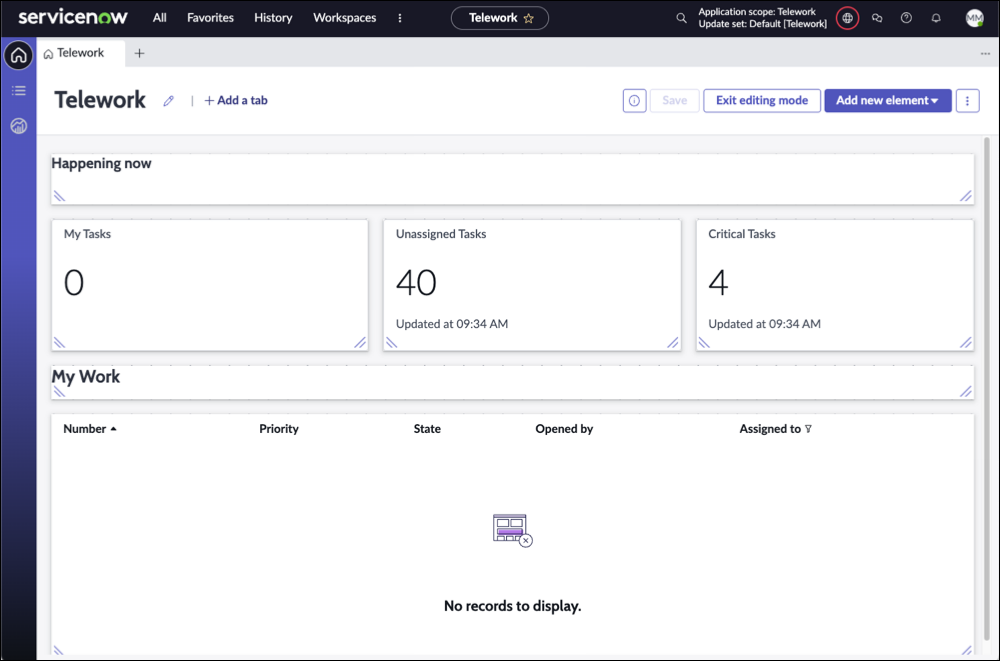Sort by the Number column header

tap(85, 429)
